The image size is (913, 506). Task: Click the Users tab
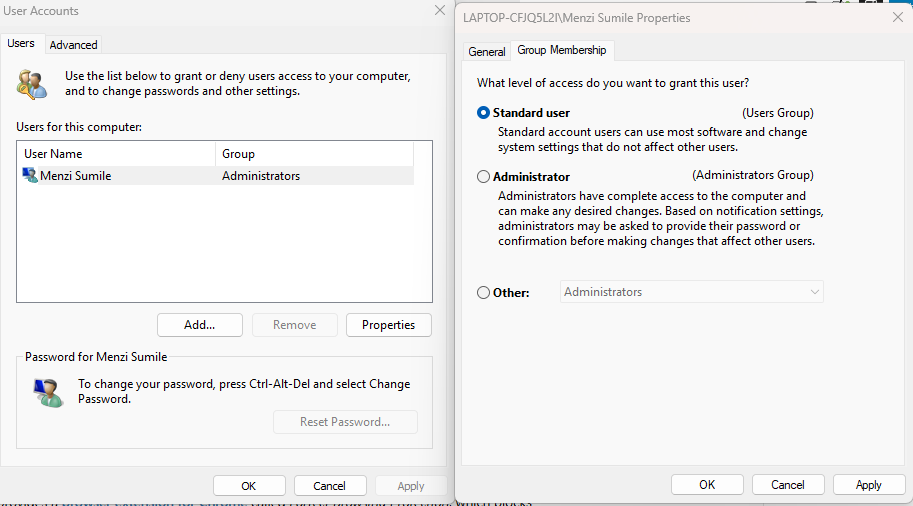pyautogui.click(x=21, y=44)
